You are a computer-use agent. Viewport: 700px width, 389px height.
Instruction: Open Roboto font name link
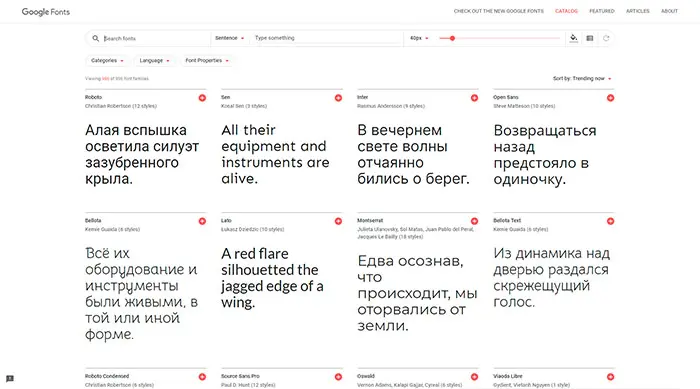(93, 97)
